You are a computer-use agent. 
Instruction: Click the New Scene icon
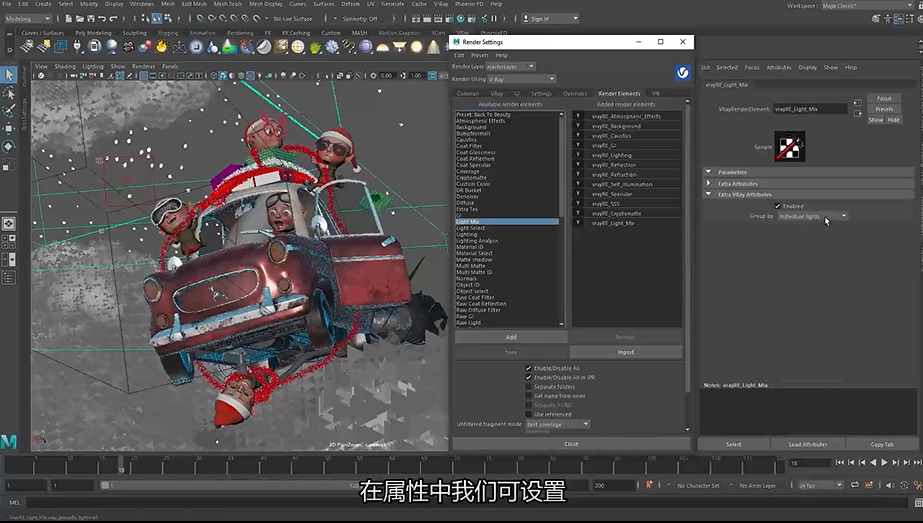(x=69, y=19)
